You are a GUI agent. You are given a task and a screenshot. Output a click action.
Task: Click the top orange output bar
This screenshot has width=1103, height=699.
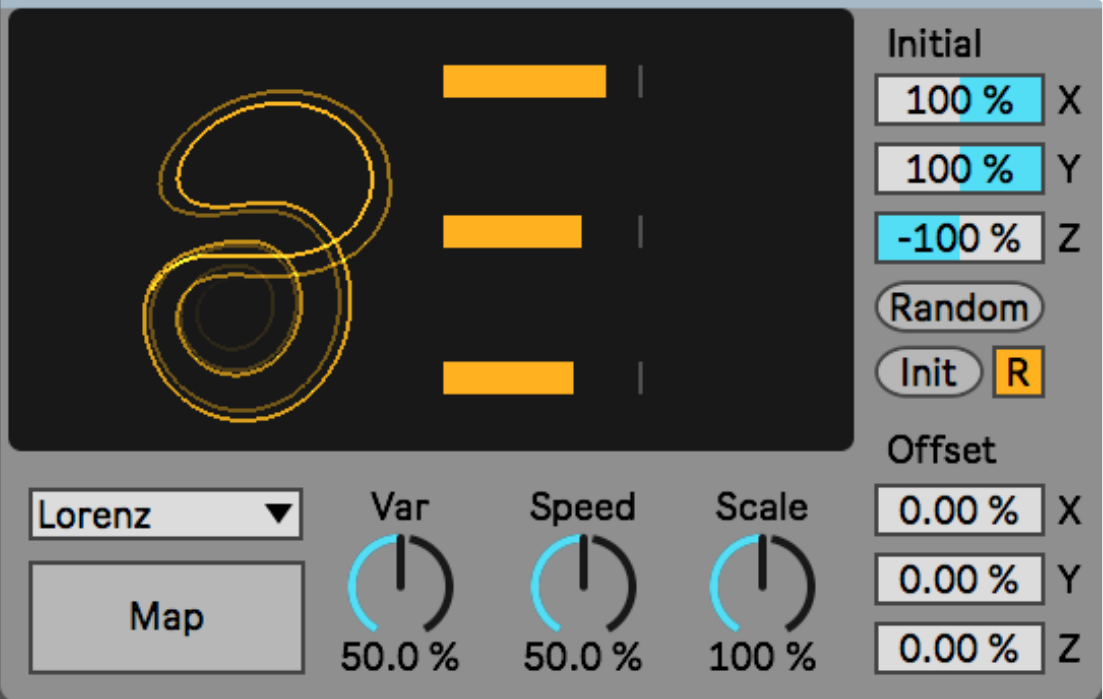524,81
